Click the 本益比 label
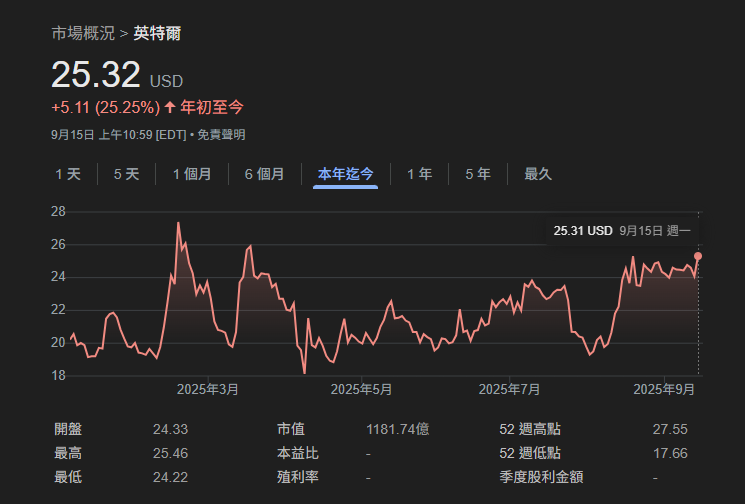The height and width of the screenshot is (504, 745). pyautogui.click(x=297, y=453)
